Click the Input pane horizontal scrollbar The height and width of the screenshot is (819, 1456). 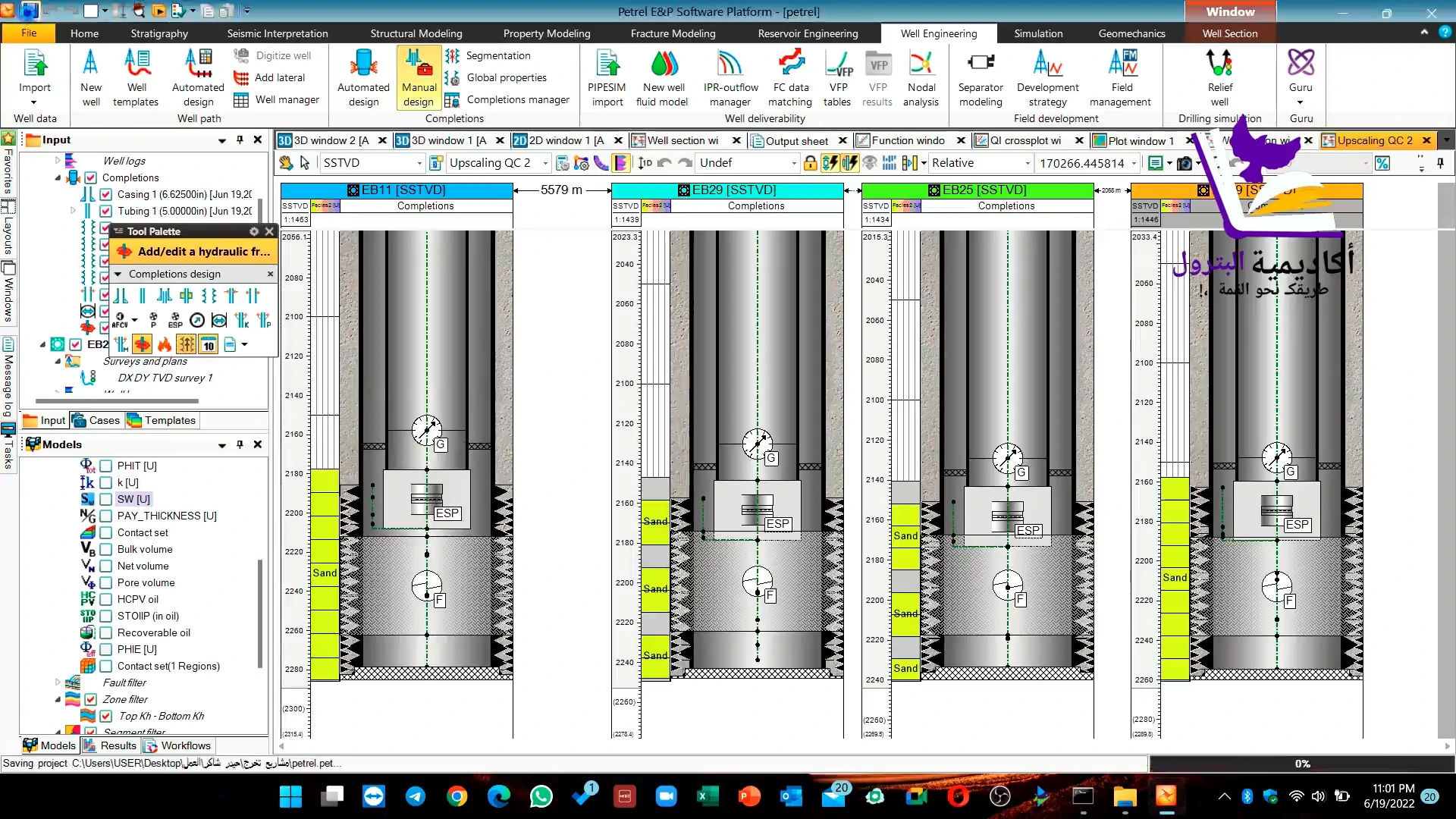pyautogui.click(x=118, y=401)
